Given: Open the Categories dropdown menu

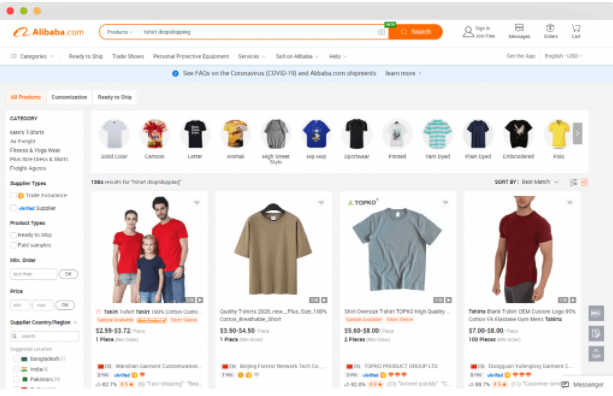Looking at the screenshot, I should [32, 56].
